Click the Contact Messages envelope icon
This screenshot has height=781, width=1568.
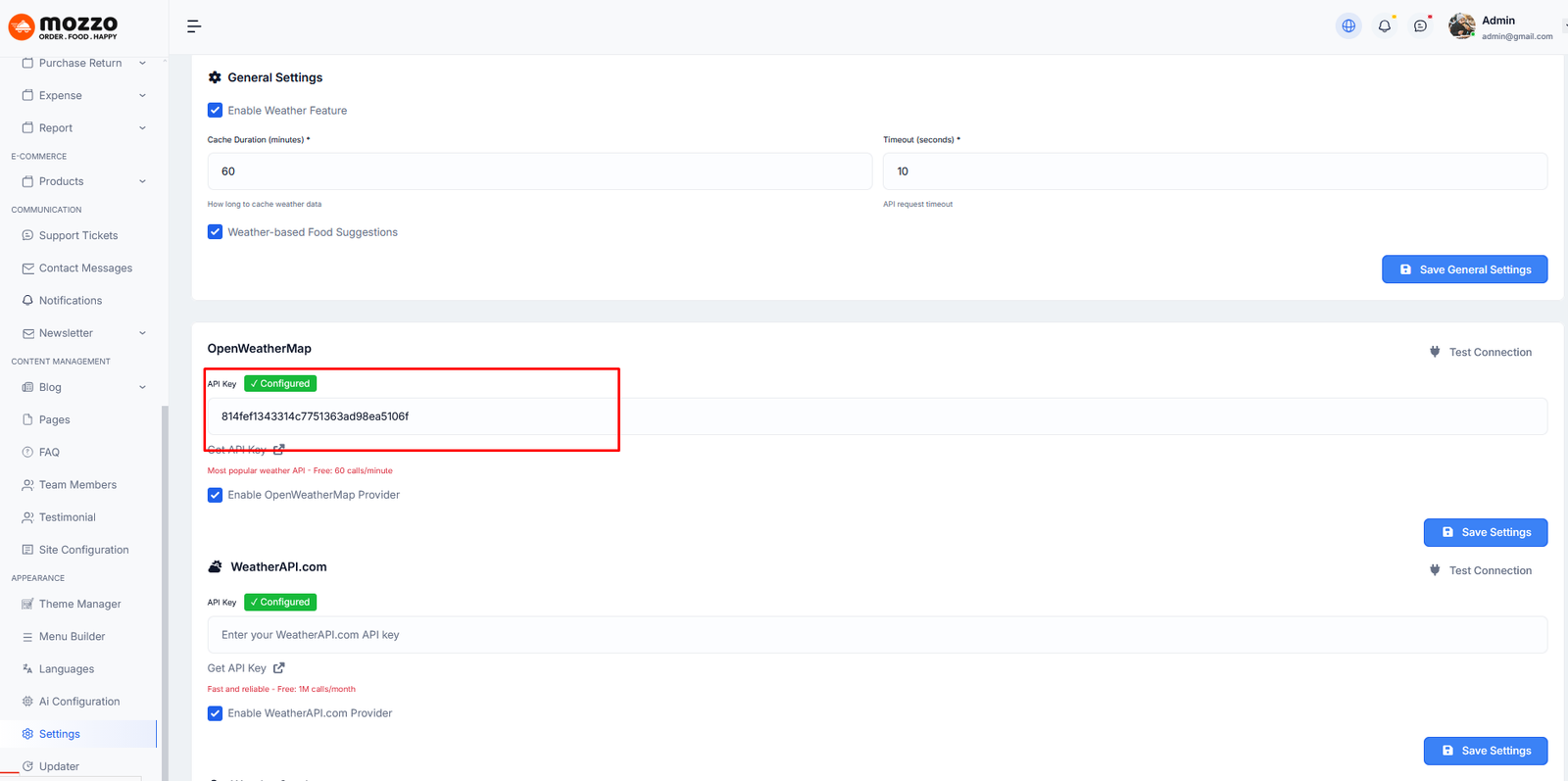(27, 268)
